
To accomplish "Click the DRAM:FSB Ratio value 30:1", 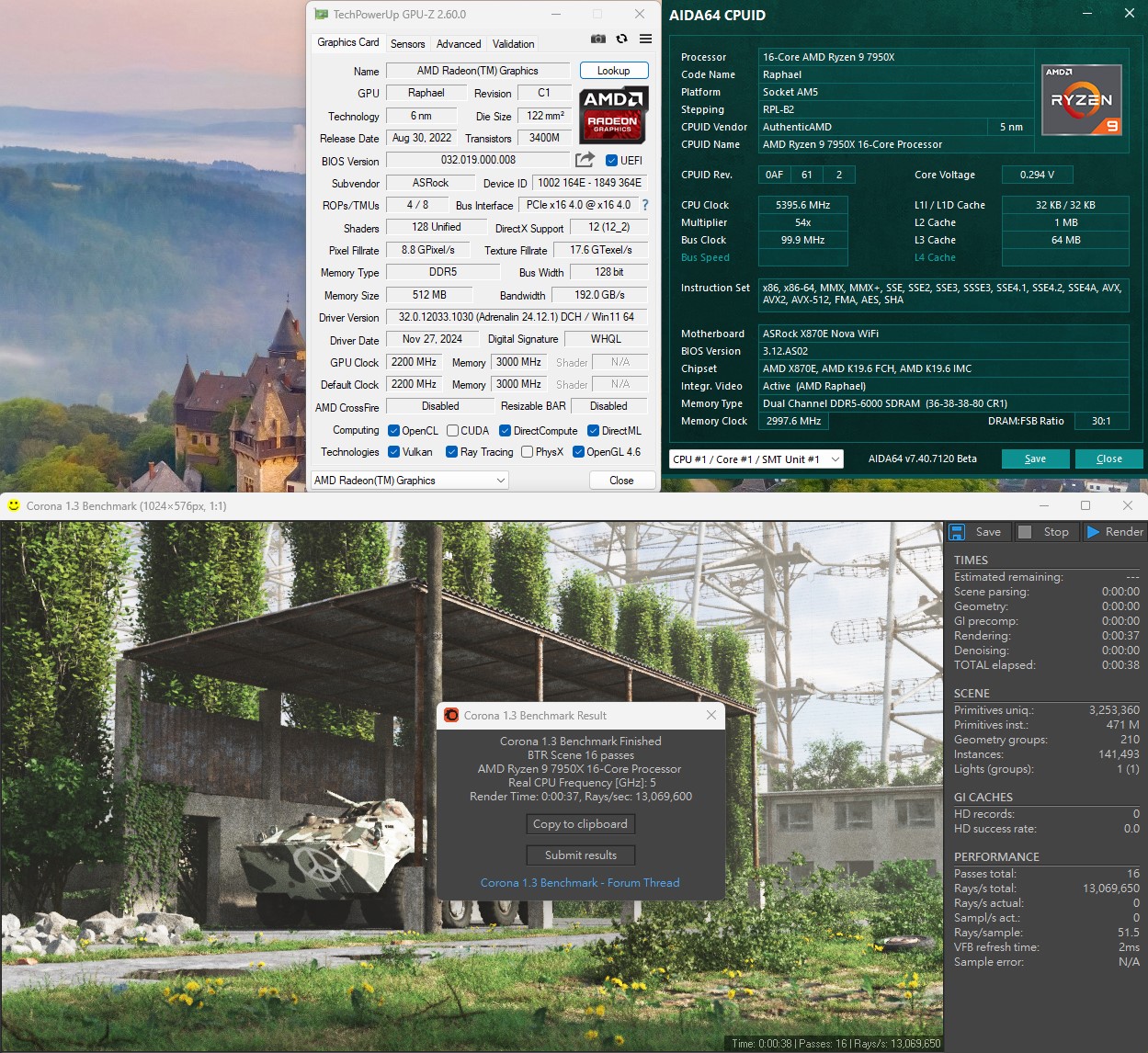I will [x=1101, y=421].
